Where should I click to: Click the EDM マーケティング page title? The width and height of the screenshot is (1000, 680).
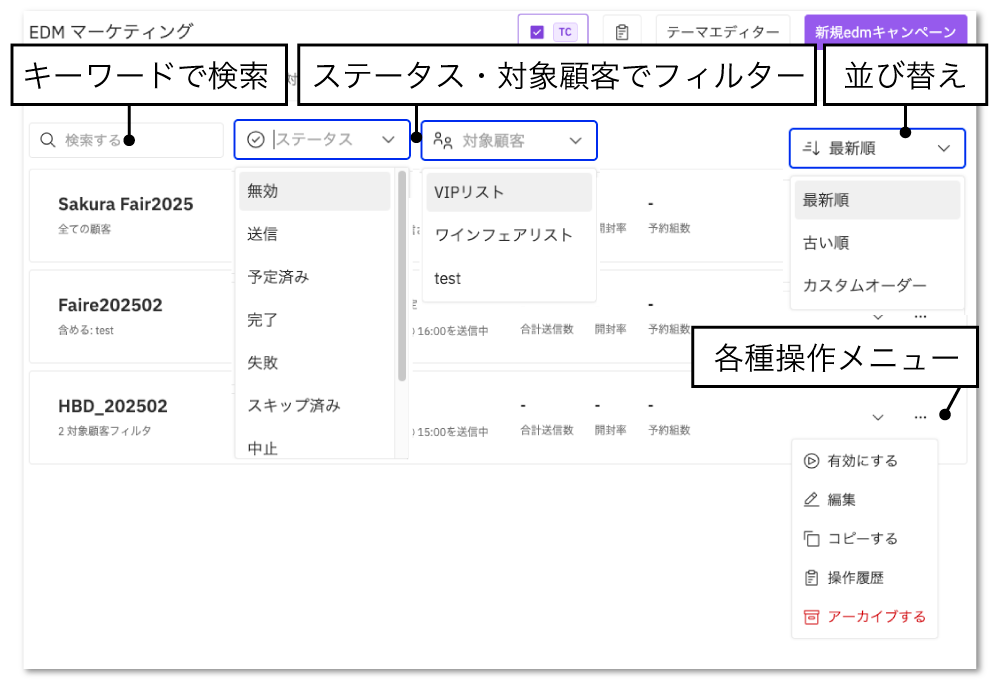pyautogui.click(x=111, y=31)
